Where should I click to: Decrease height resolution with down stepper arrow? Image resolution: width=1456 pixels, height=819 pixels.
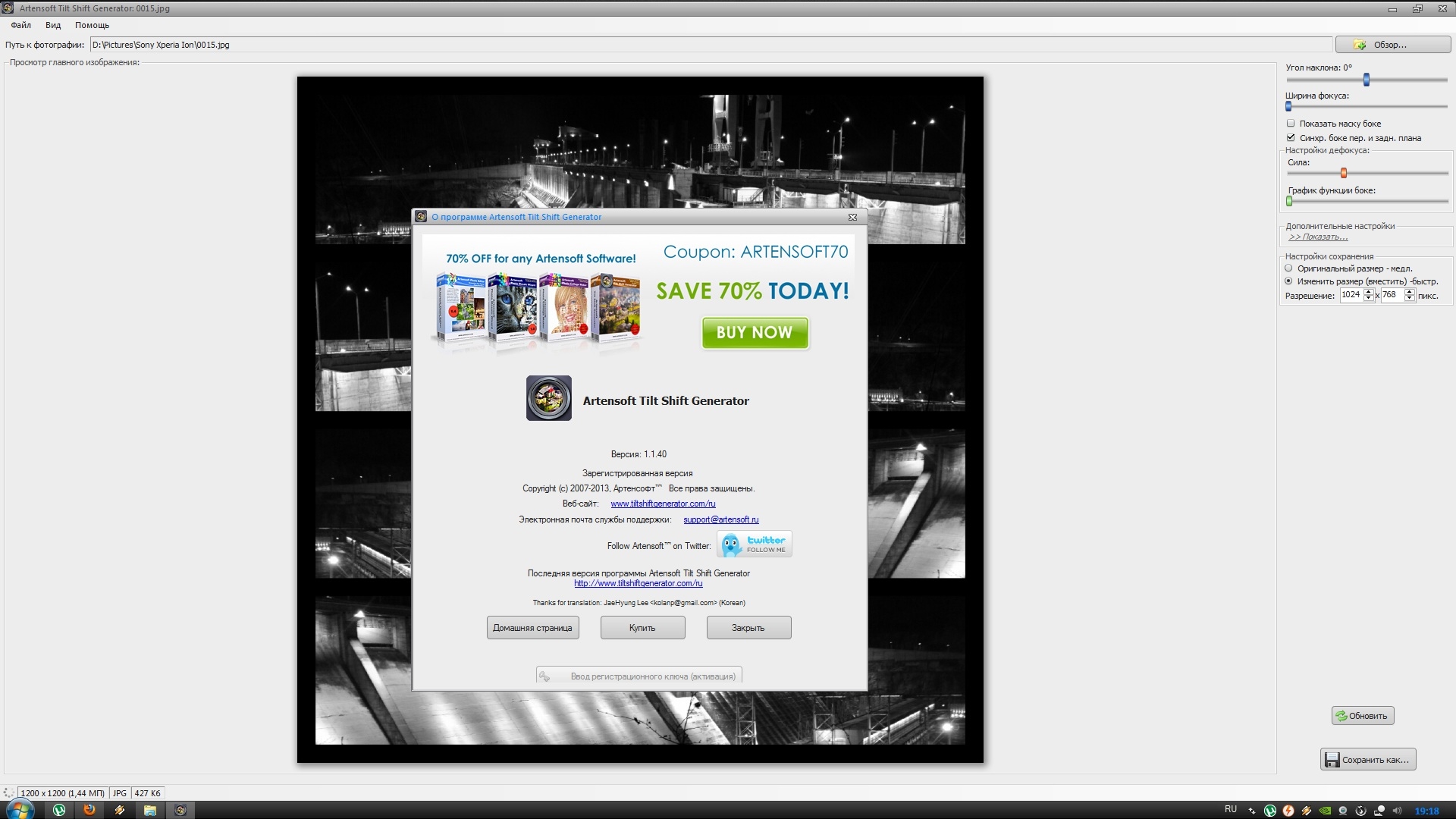coord(1409,299)
